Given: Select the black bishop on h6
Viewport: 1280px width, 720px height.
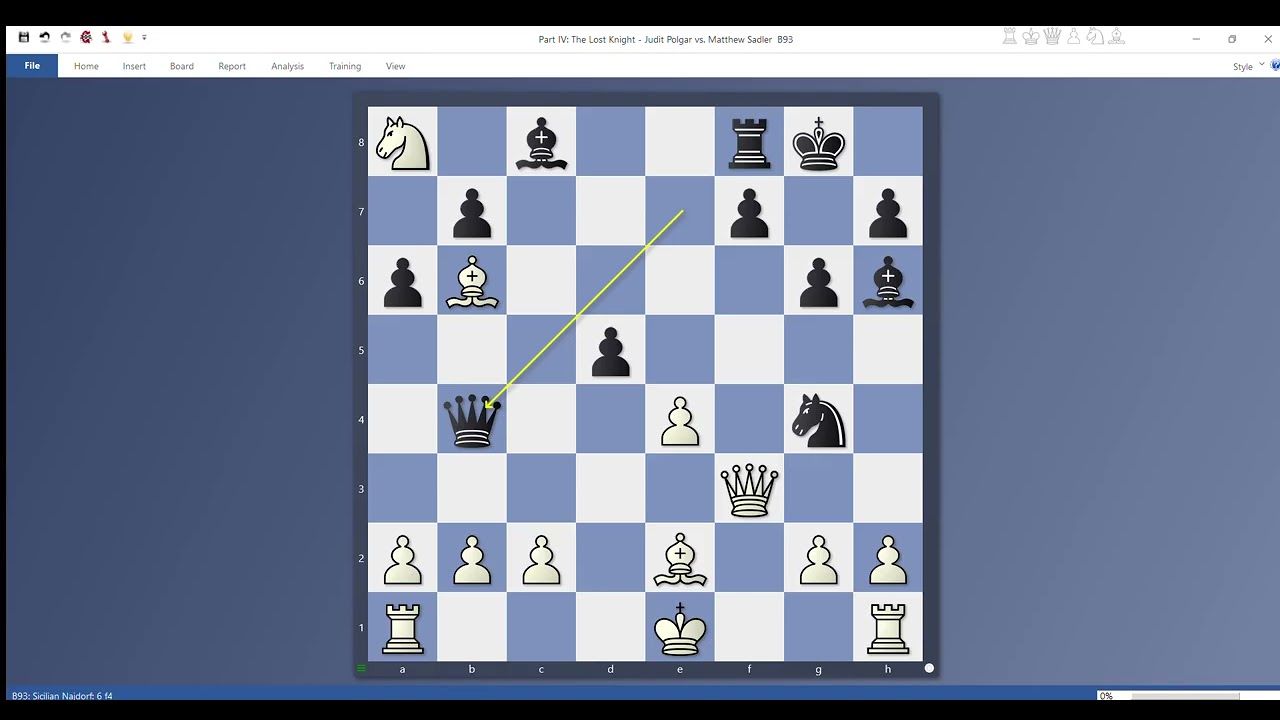Looking at the screenshot, I should point(888,280).
